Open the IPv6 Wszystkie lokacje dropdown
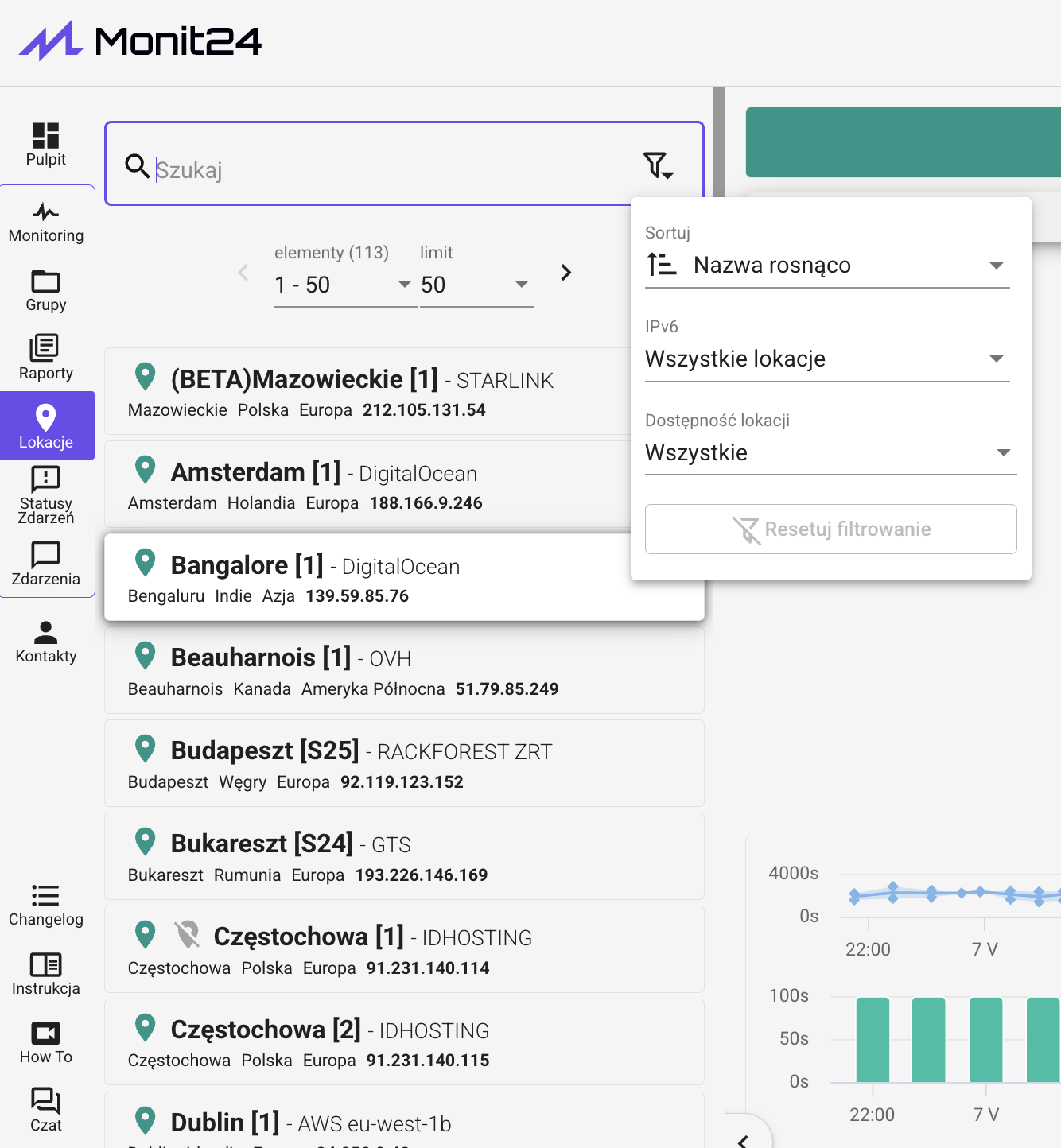Screen dimensions: 1061x1148 [x=827, y=359]
